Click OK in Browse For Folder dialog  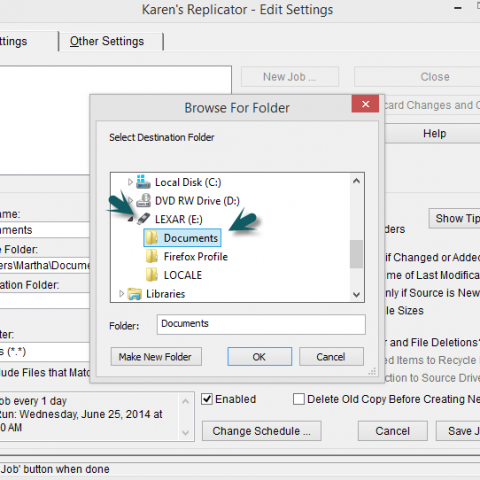[x=260, y=357]
